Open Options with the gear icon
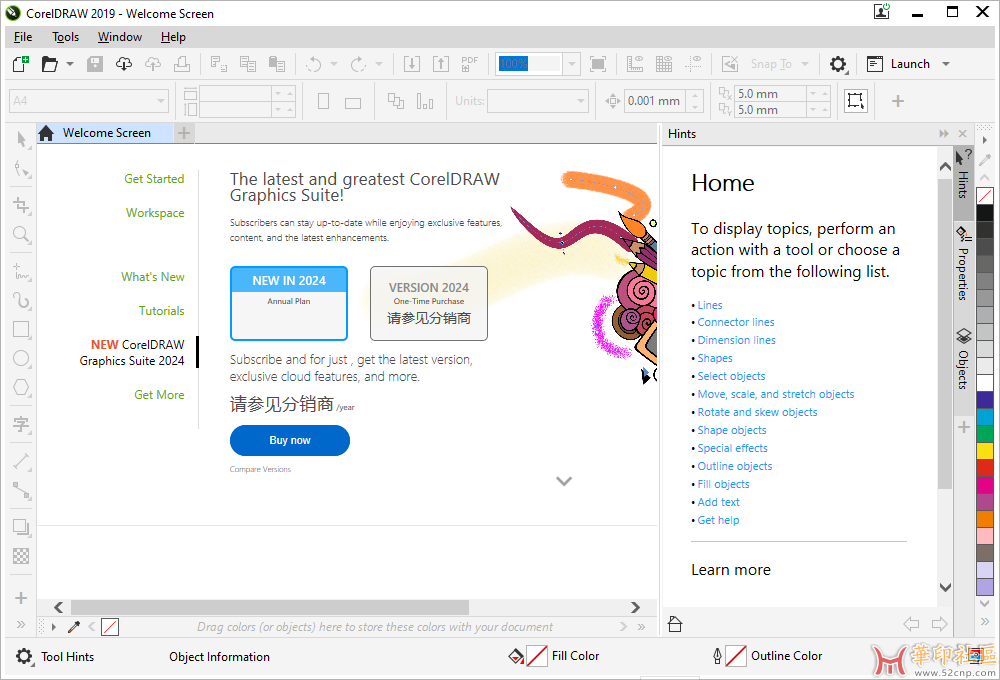The width and height of the screenshot is (1000, 680). 838,64
